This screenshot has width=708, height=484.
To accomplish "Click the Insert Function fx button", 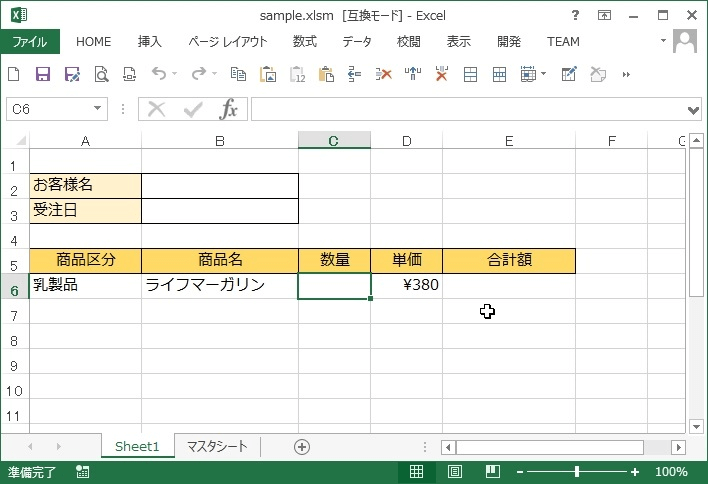I will pos(229,109).
